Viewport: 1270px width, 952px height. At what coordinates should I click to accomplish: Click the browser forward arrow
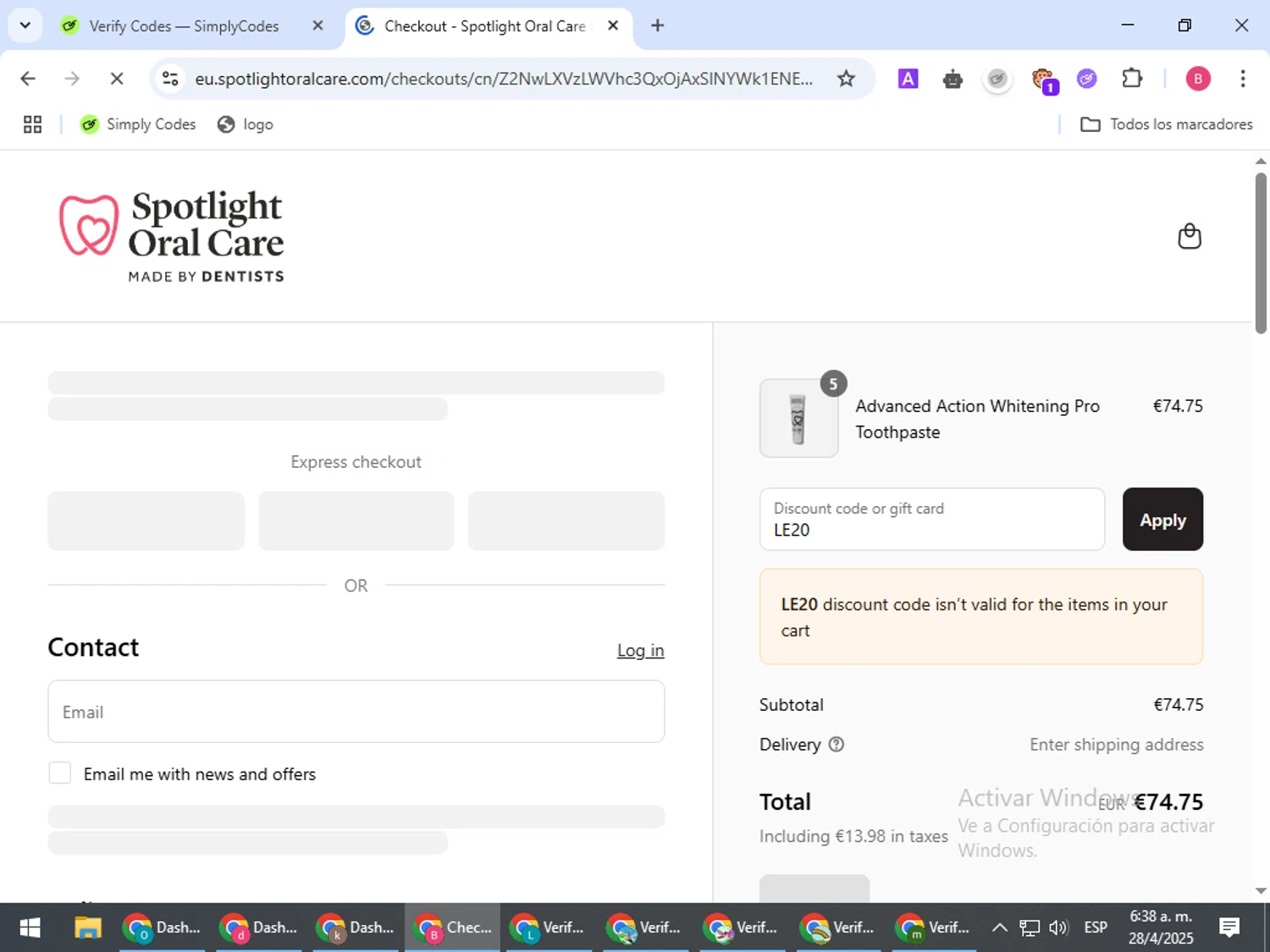72,79
